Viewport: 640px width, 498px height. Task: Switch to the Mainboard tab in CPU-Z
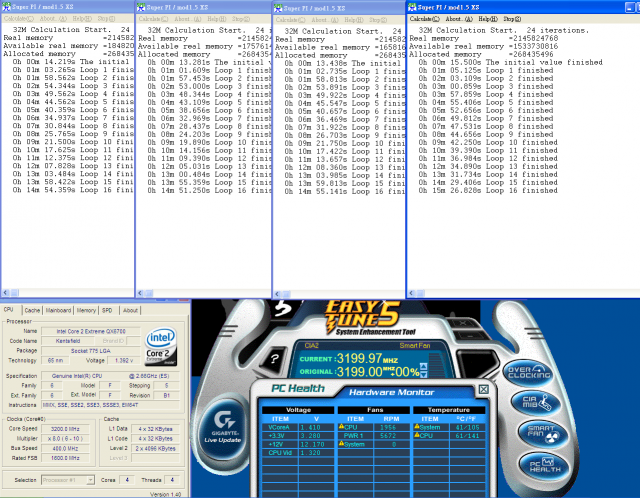coord(58,310)
